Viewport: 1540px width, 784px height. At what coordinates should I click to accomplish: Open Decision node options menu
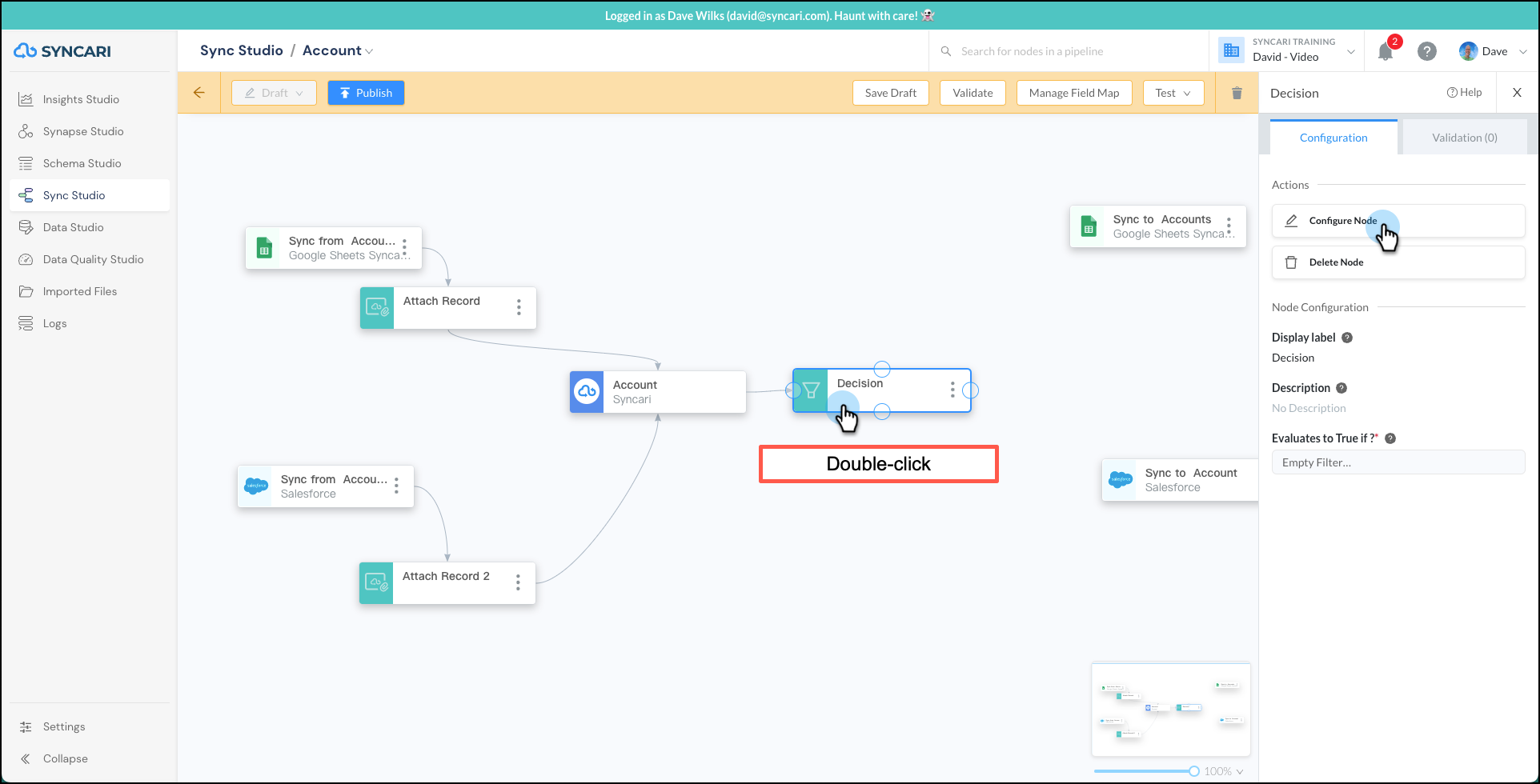952,390
